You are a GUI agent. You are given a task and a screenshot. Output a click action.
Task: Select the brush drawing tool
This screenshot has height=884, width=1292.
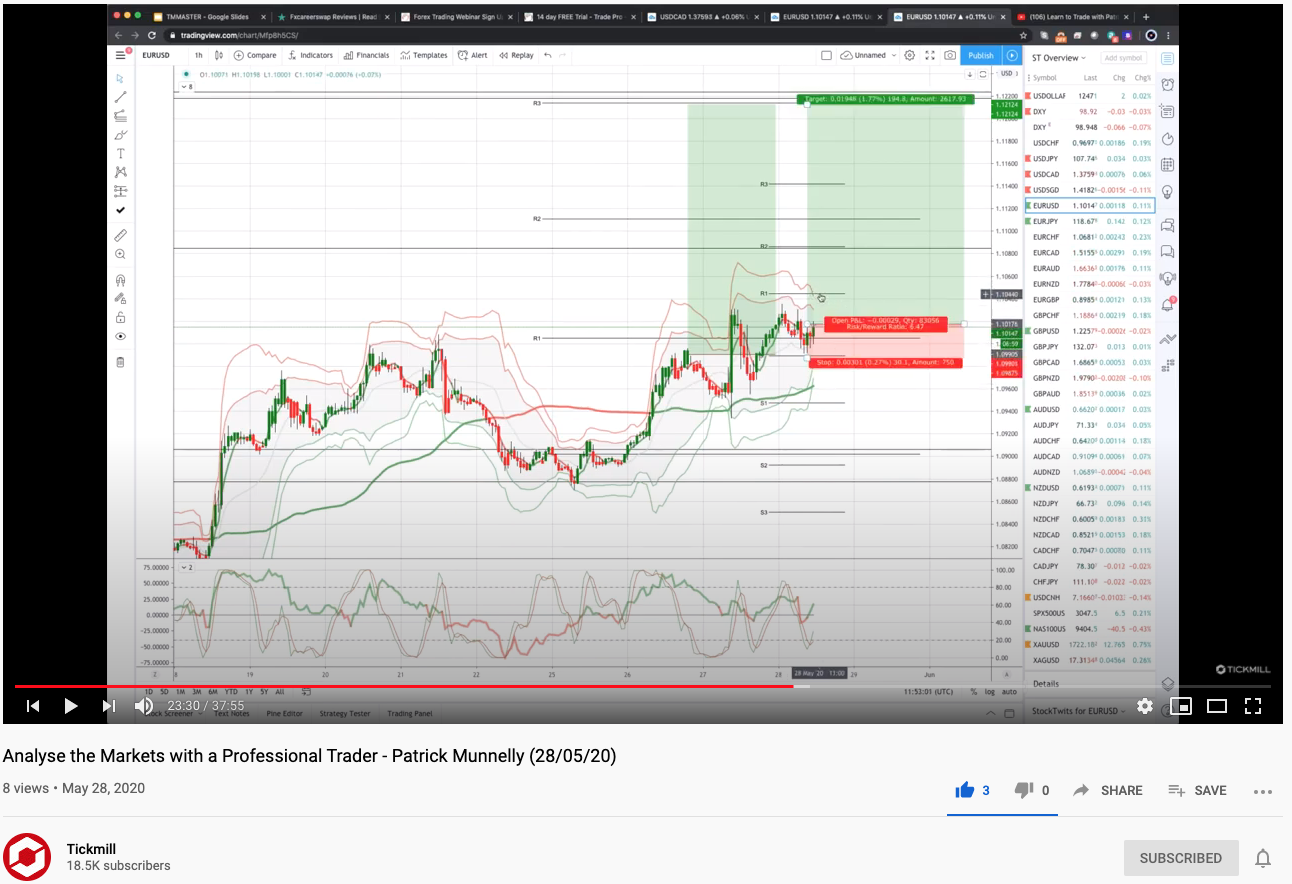point(120,135)
